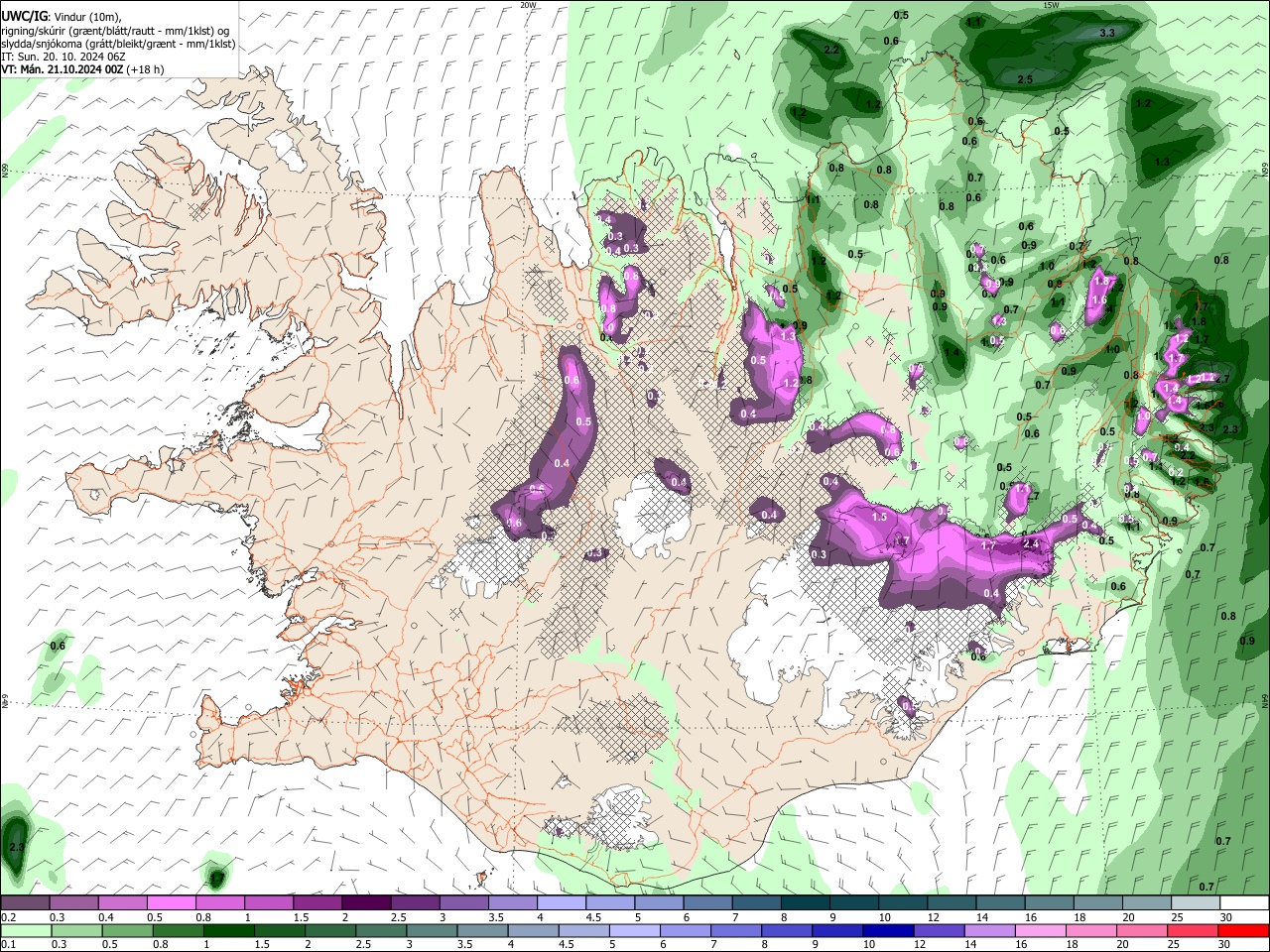Pick the light grey 25 swatch in the upper scale
This screenshot has width=1270, height=952.
tap(1196, 902)
